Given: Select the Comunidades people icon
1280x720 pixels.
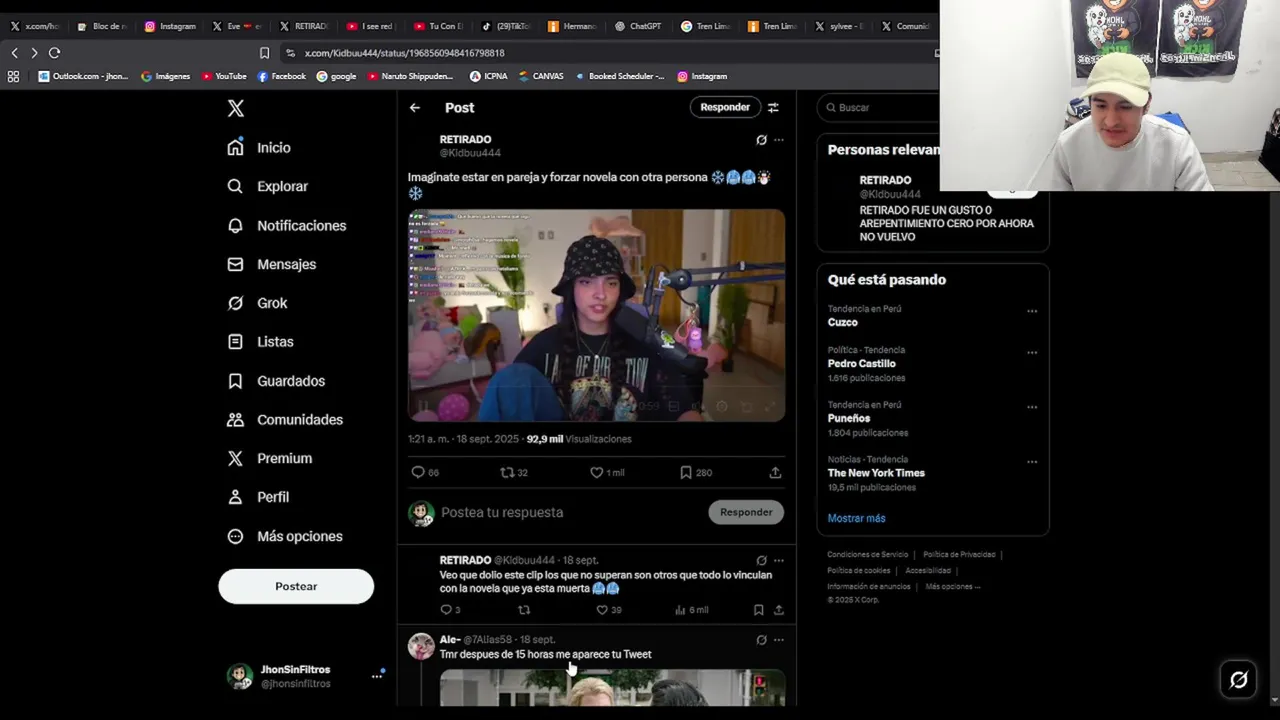Looking at the screenshot, I should [x=235, y=420].
